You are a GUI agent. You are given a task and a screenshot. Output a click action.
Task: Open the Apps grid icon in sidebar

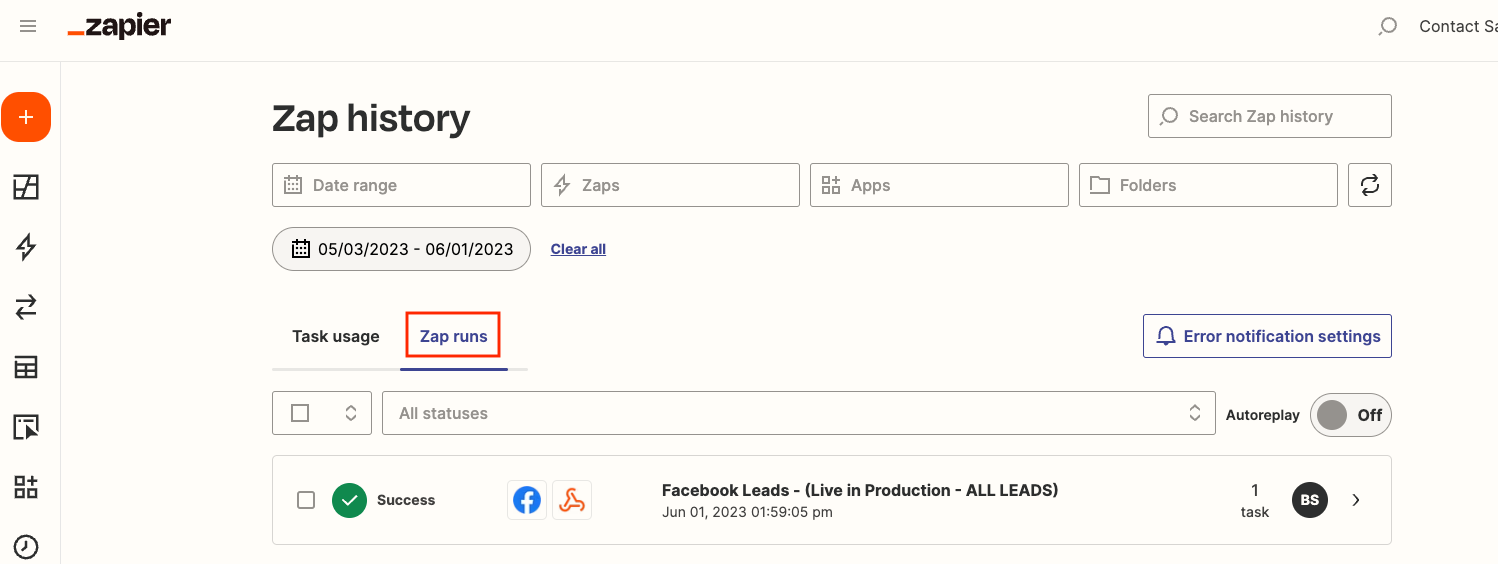click(26, 487)
